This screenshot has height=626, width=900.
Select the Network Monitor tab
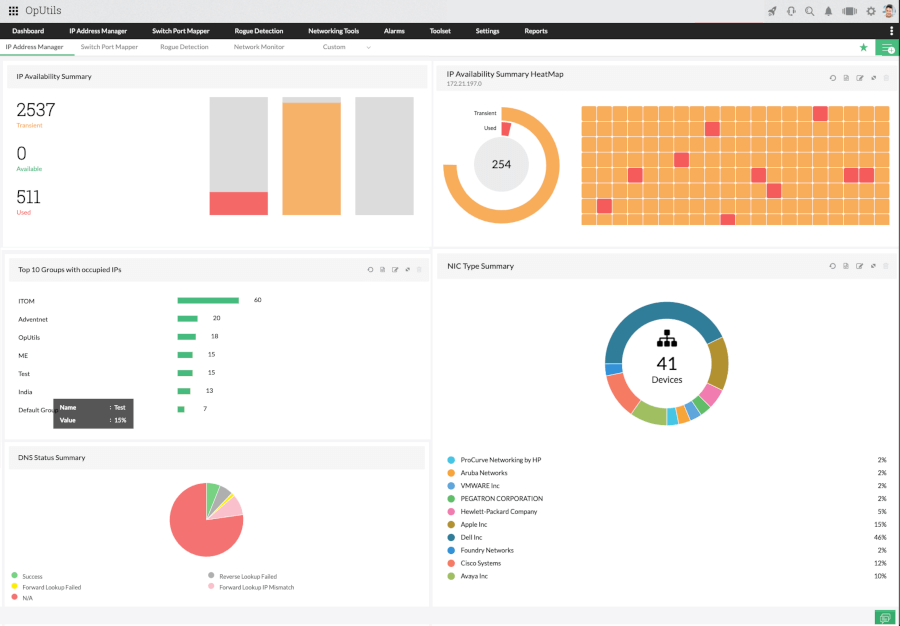(x=259, y=47)
